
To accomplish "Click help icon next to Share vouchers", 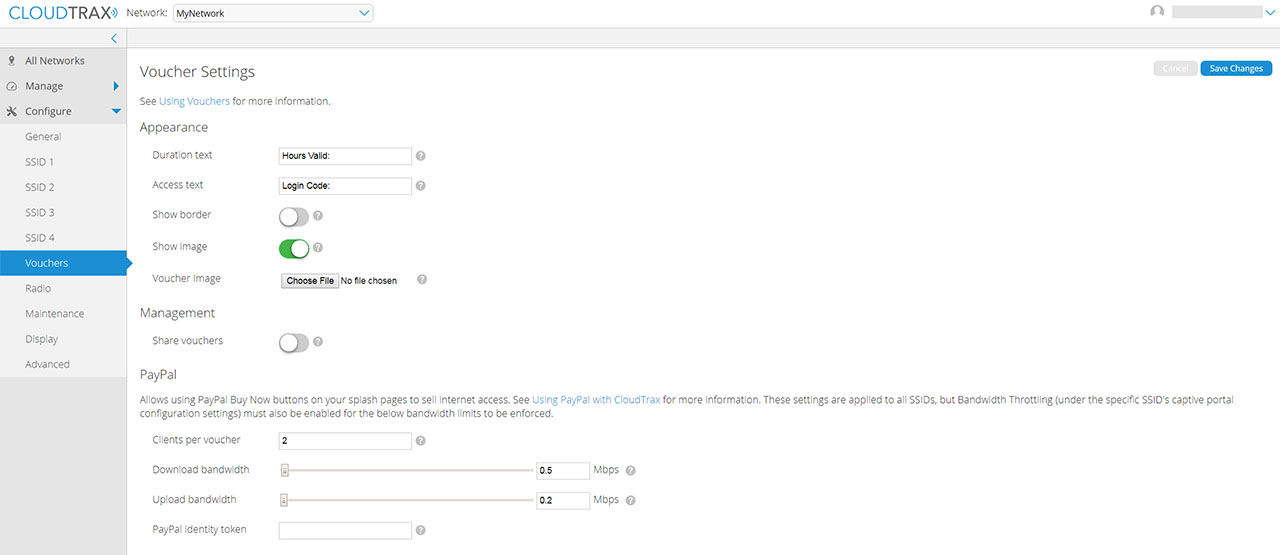I will [318, 342].
